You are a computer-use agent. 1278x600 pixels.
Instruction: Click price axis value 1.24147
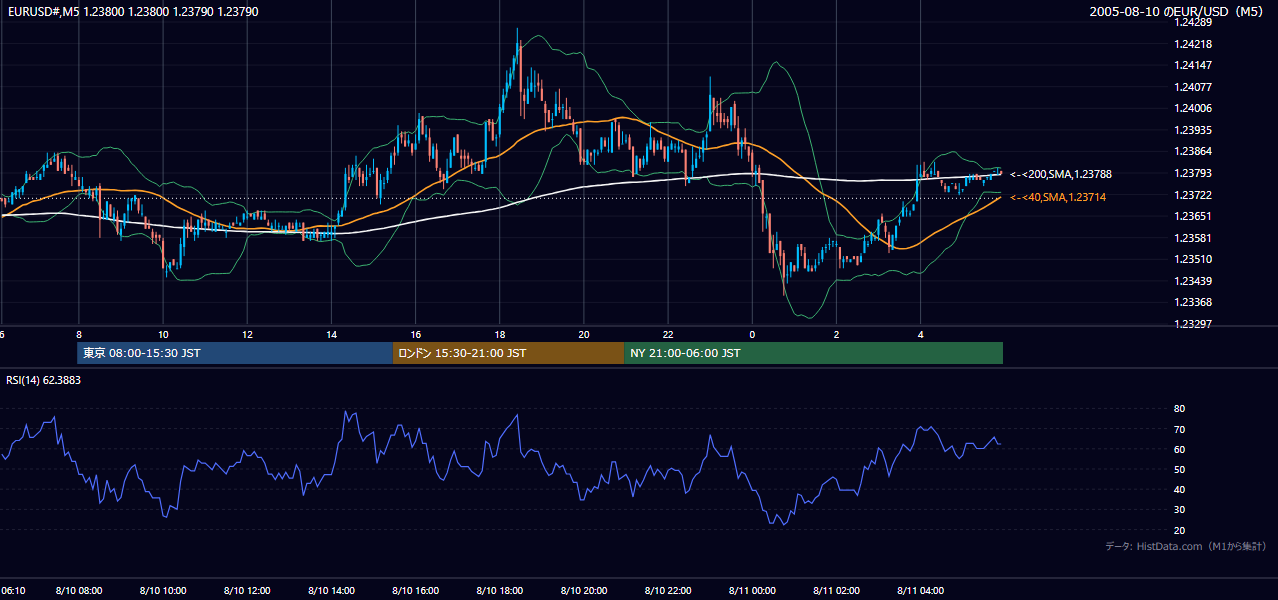pyautogui.click(x=1194, y=66)
